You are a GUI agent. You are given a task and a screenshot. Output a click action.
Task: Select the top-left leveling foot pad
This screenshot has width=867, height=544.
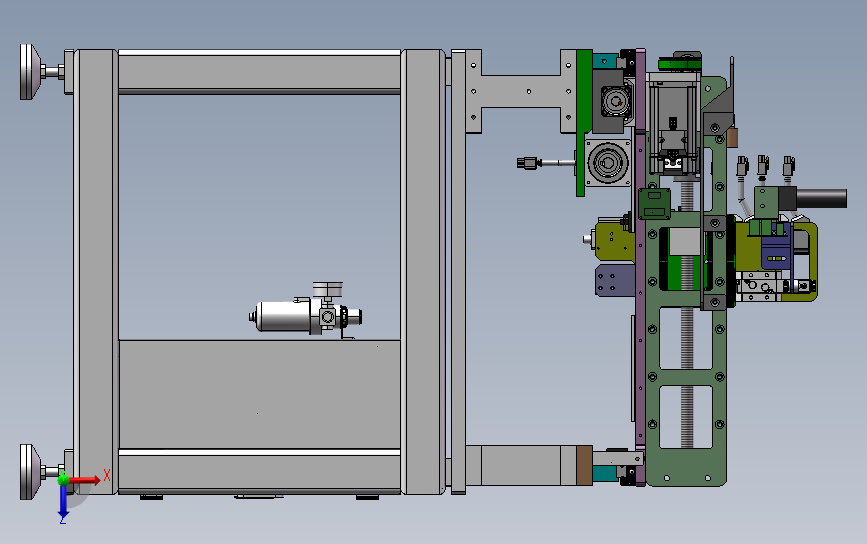30,72
